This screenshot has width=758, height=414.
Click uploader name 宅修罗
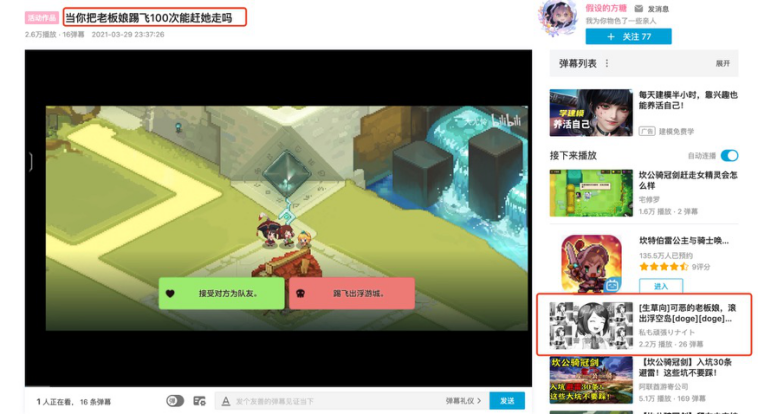coord(649,199)
